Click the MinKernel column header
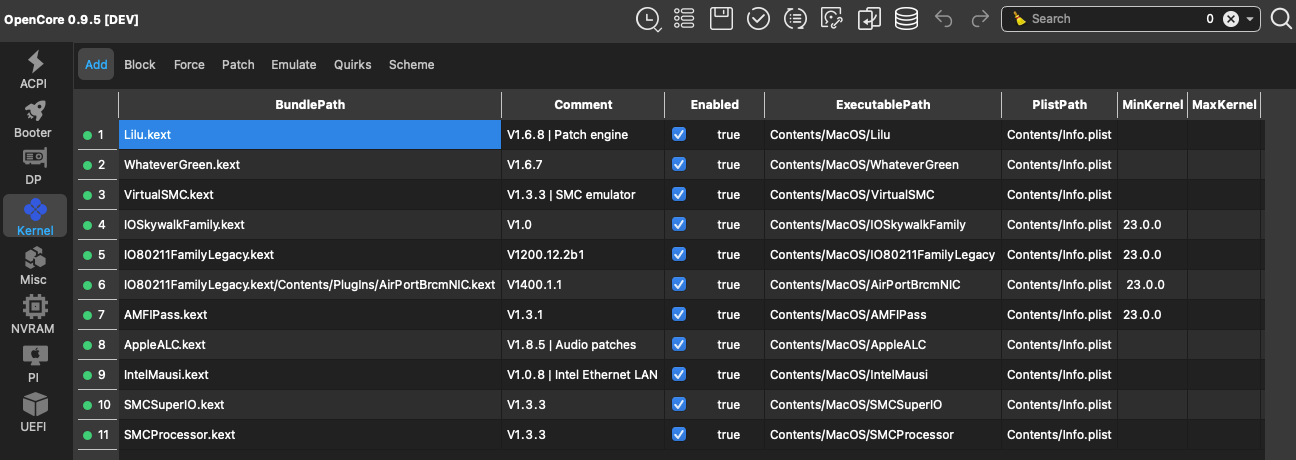This screenshot has height=460, width=1296. [1152, 104]
